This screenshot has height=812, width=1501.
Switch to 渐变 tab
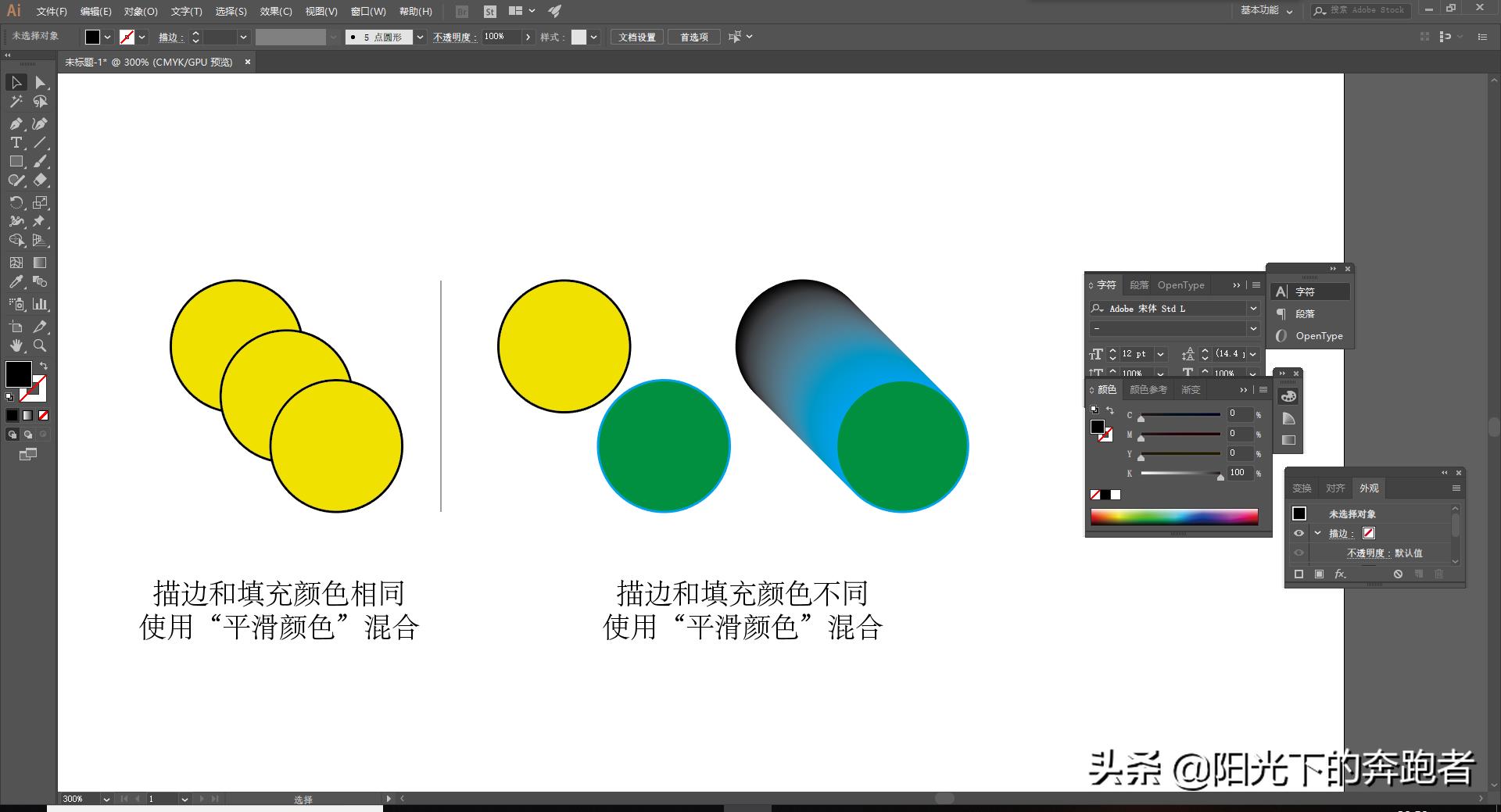pos(1191,389)
